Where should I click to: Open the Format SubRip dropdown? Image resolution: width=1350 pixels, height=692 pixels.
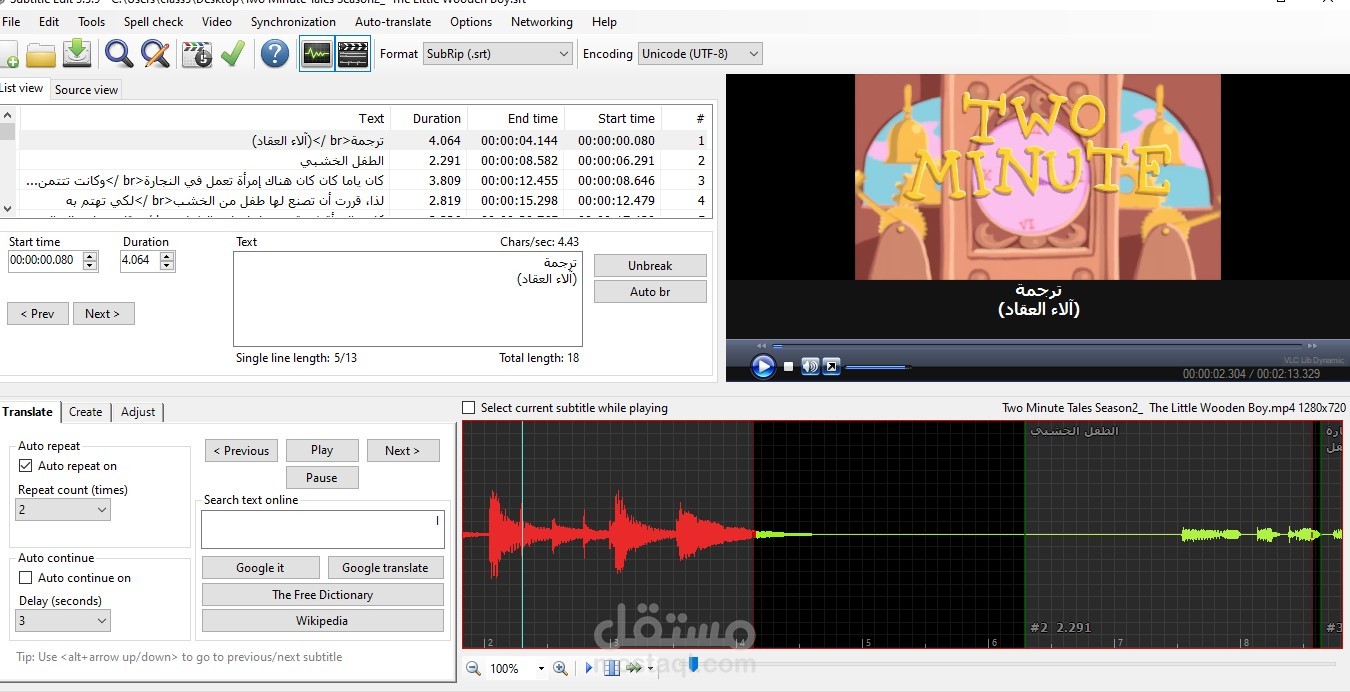coord(498,54)
